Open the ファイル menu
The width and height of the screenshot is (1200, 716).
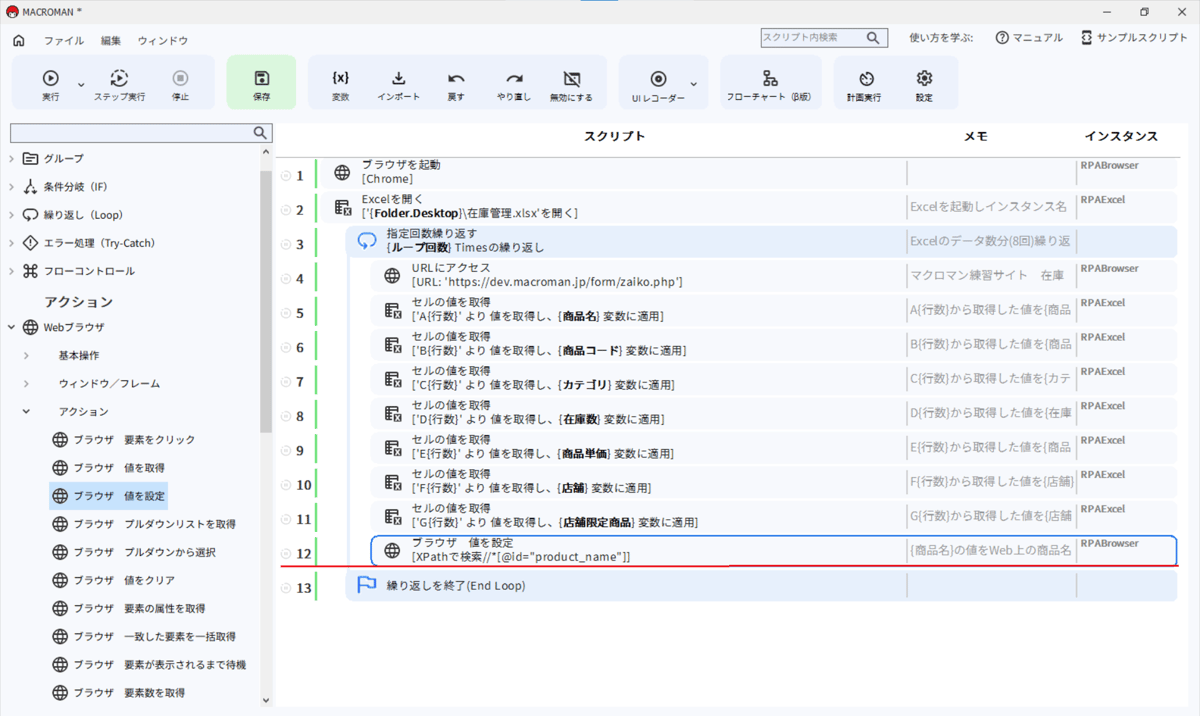point(64,41)
